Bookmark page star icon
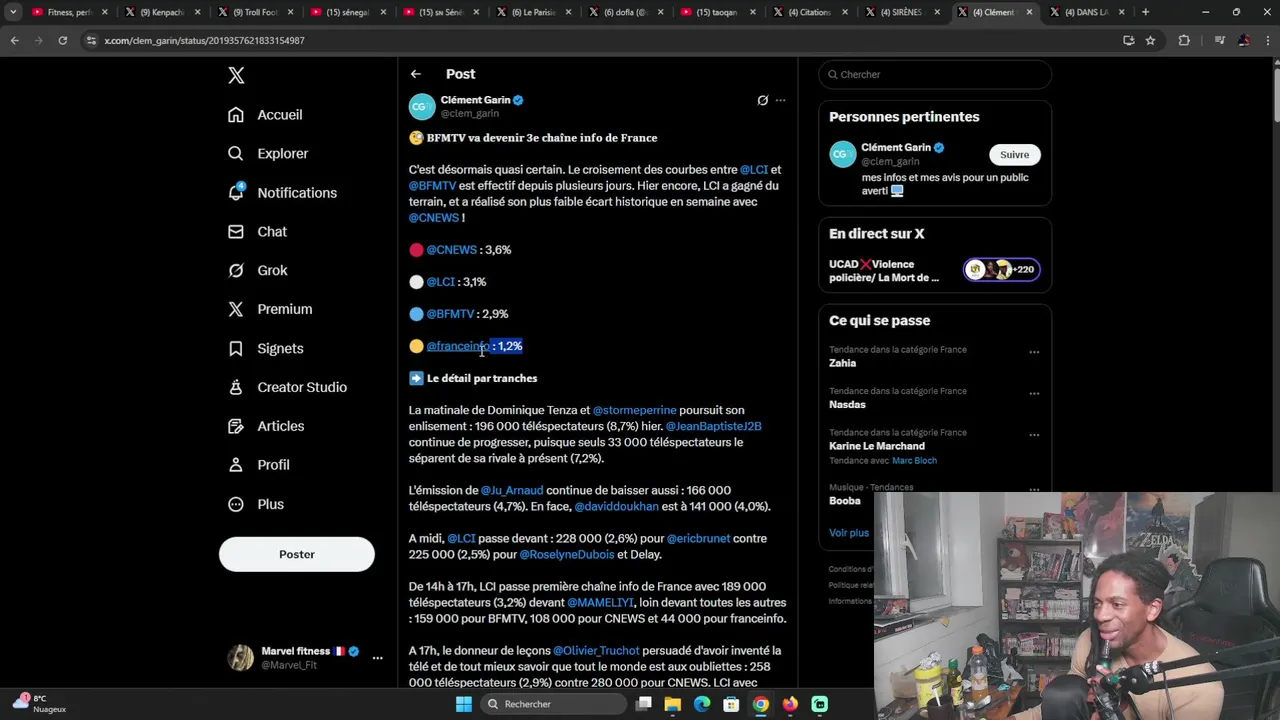The height and width of the screenshot is (720, 1280). [x=1151, y=40]
